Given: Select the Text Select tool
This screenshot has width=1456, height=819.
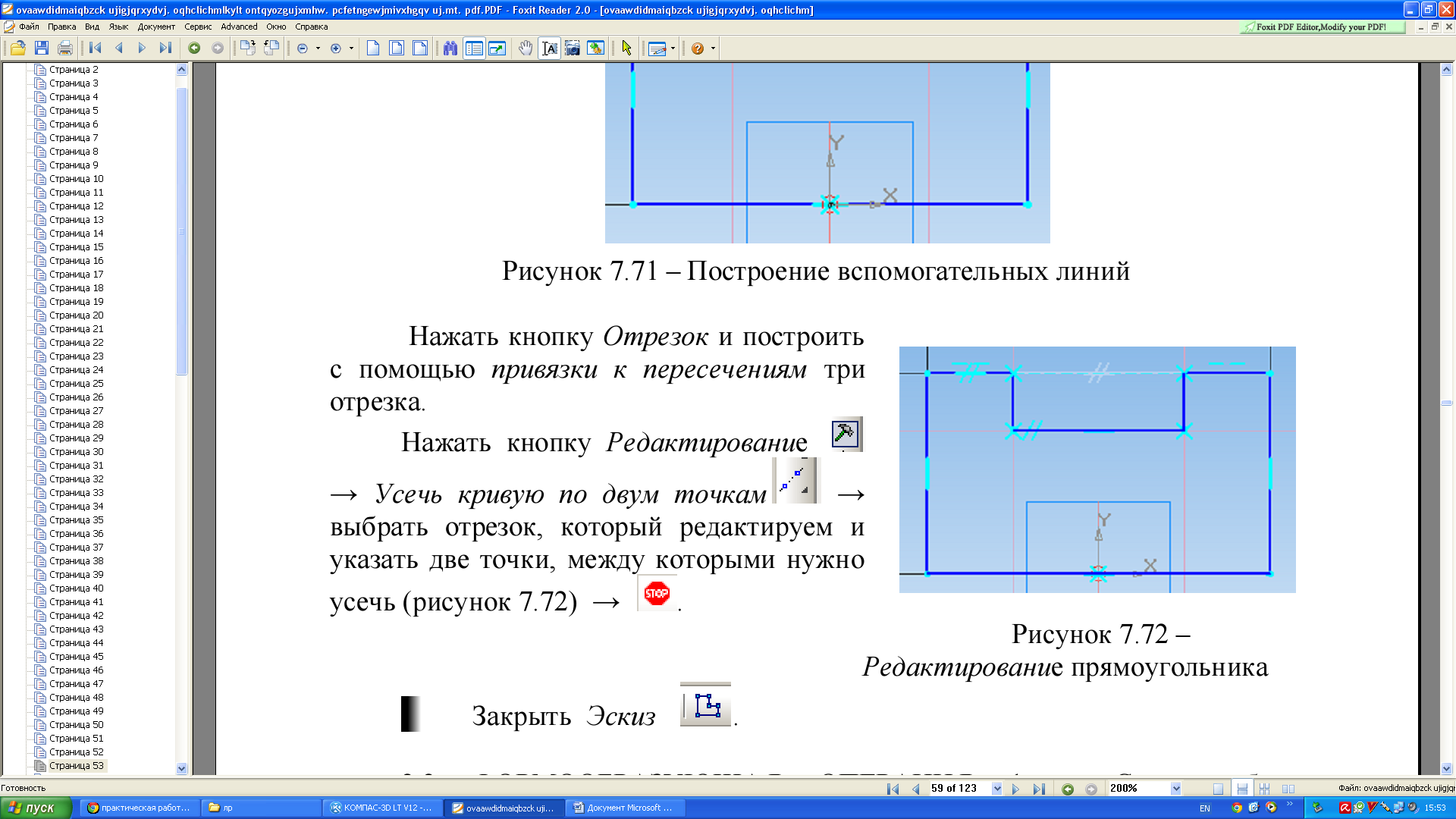Looking at the screenshot, I should coord(550,48).
